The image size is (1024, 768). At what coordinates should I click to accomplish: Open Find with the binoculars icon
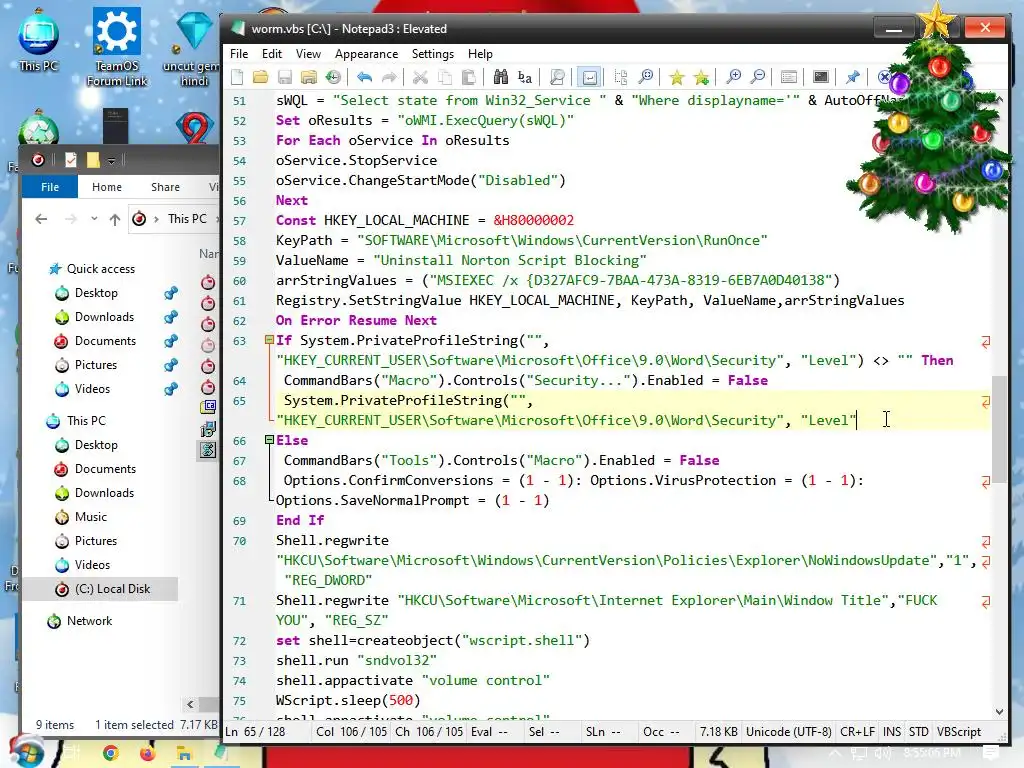501,77
